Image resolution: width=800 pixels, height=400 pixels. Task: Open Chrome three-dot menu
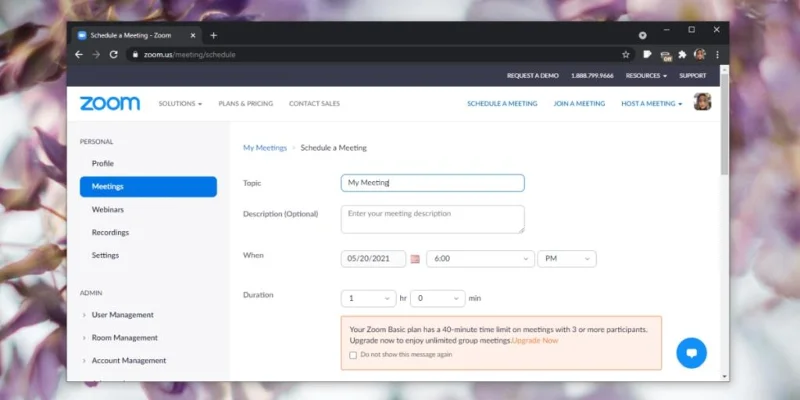click(717, 55)
